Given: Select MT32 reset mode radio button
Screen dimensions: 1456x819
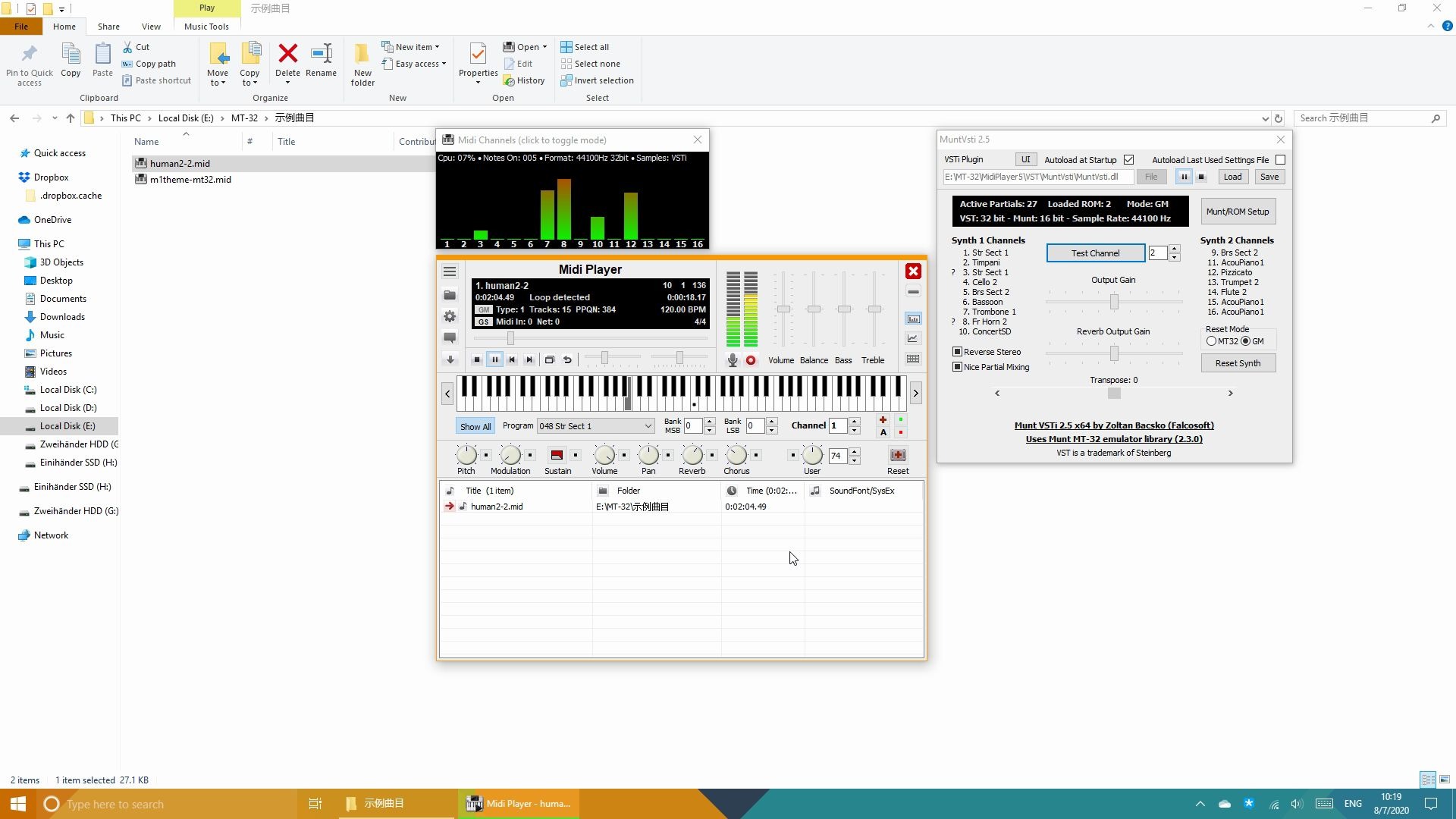Looking at the screenshot, I should (x=1211, y=341).
